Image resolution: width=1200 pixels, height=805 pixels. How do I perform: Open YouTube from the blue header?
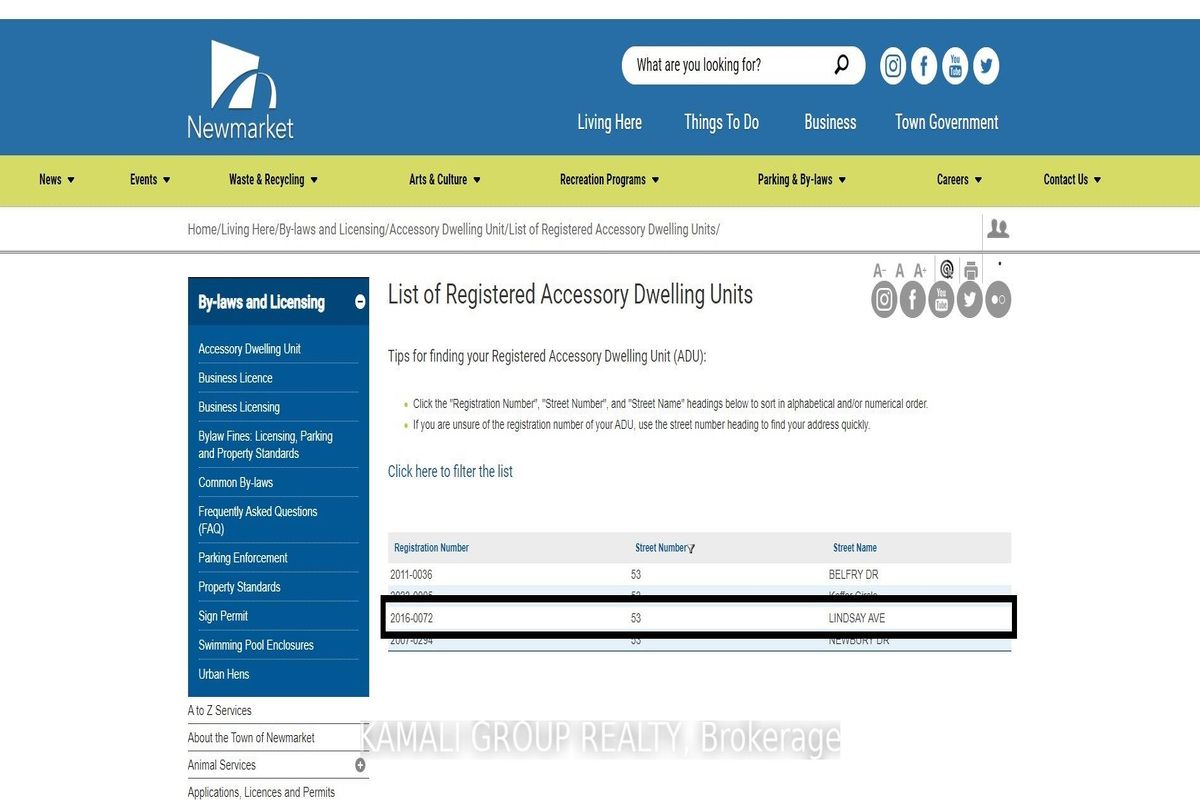(955, 66)
